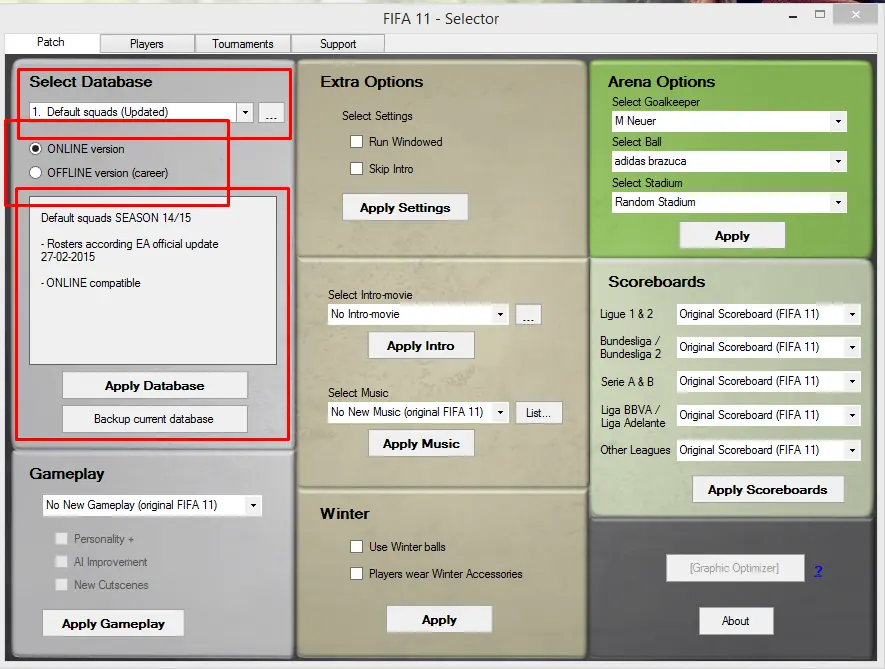The height and width of the screenshot is (669, 885).
Task: Choose OFFLINE version (career) option
Action: [36, 173]
